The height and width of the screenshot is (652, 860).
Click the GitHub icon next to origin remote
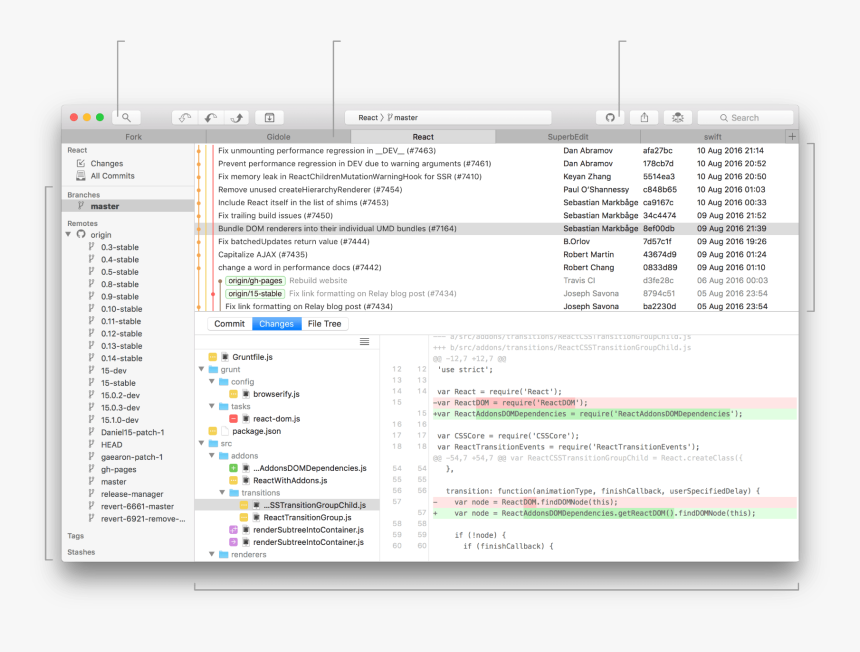pyautogui.click(x=82, y=235)
